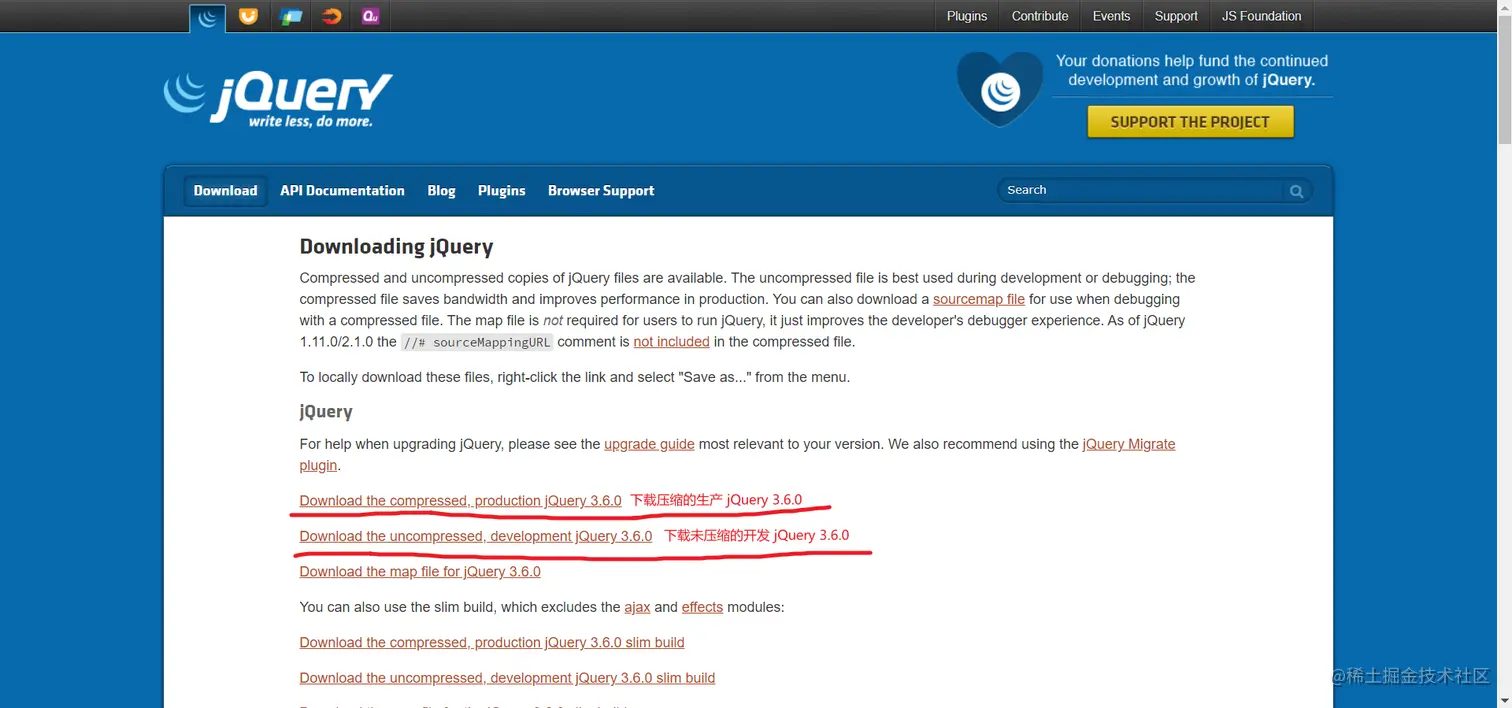Open the JS Foundation top bar link
This screenshot has width=1512, height=708.
[1262, 16]
